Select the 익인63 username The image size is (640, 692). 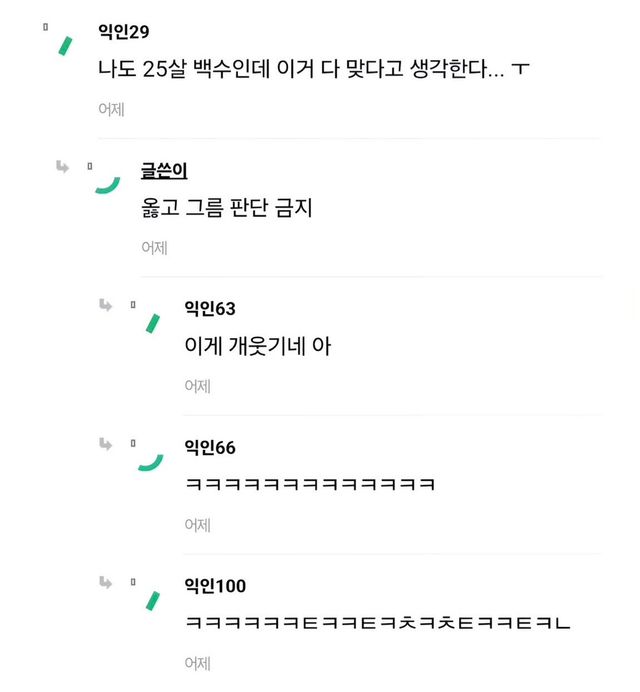pos(210,308)
